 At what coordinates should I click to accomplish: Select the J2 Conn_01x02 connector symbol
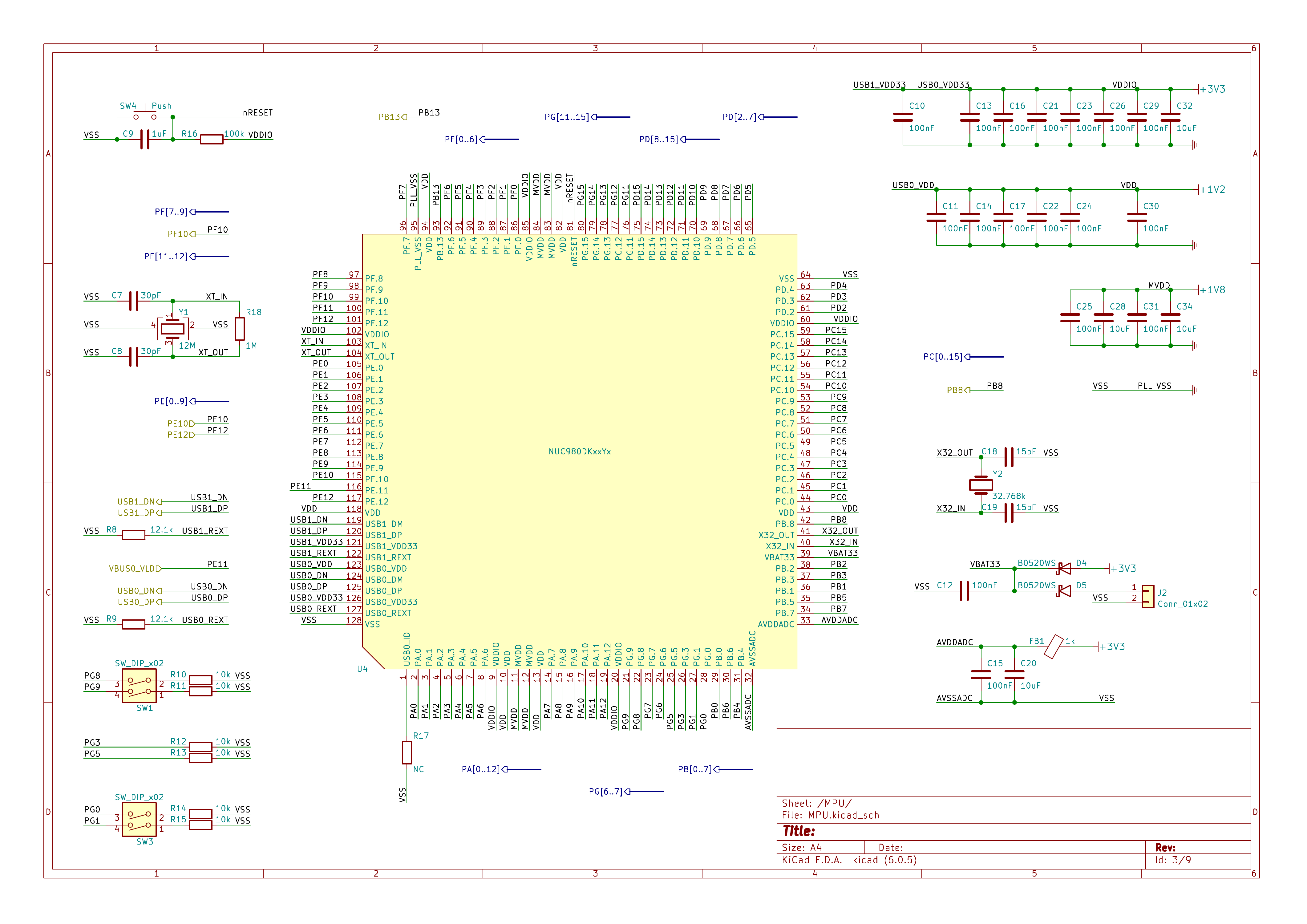1148,596
